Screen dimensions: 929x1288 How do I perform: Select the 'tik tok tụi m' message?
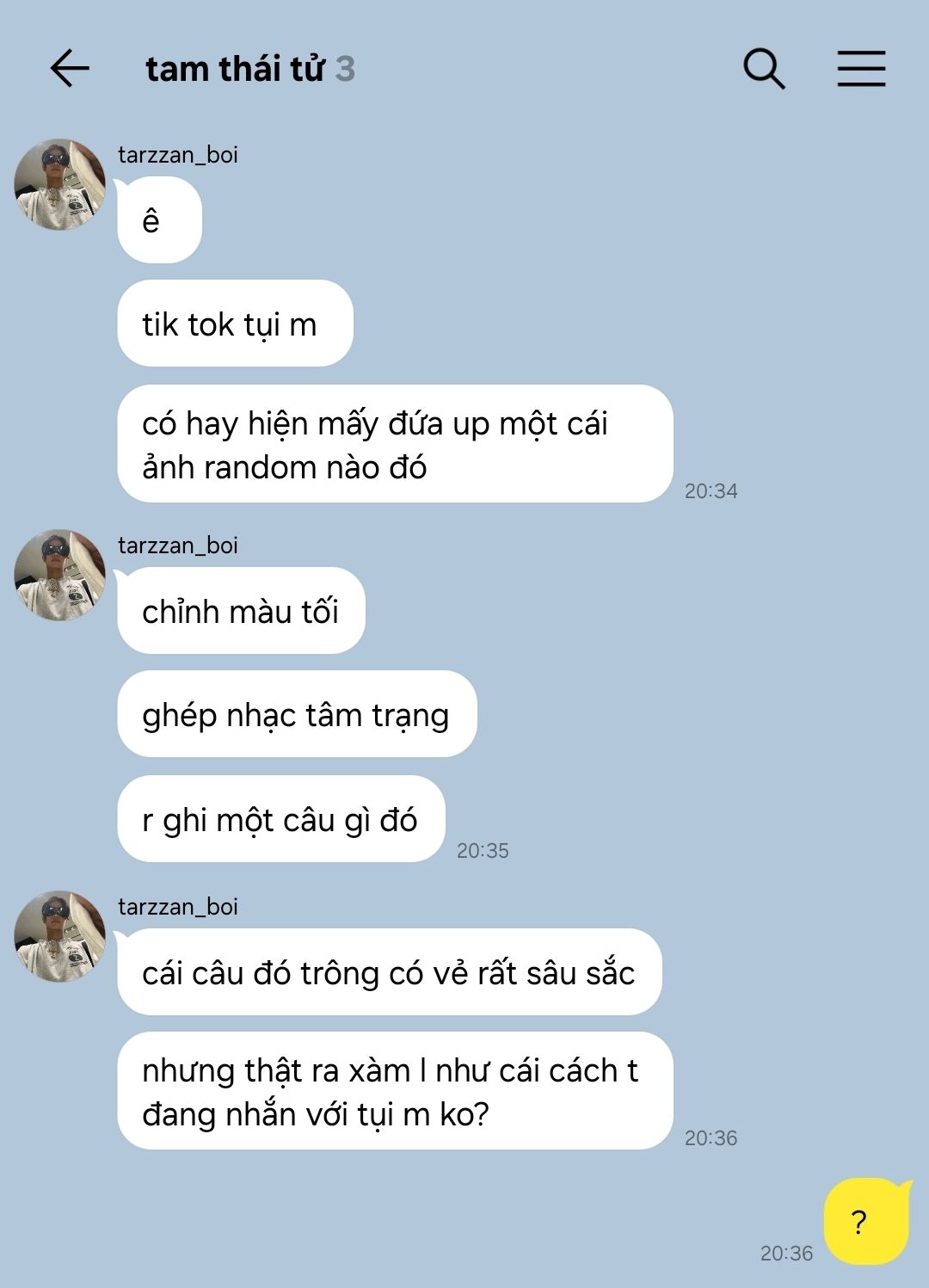tap(235, 324)
